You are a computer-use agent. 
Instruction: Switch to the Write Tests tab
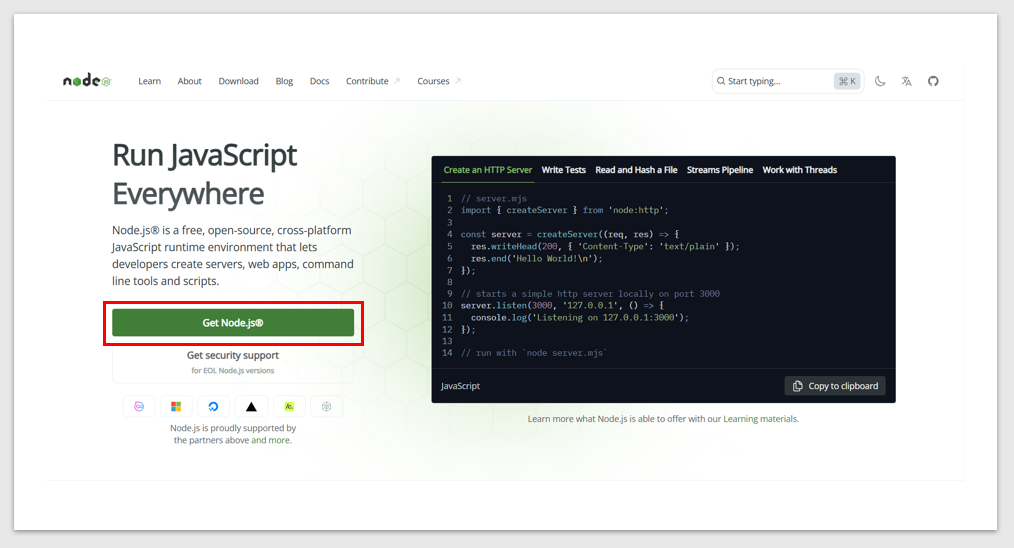[563, 170]
